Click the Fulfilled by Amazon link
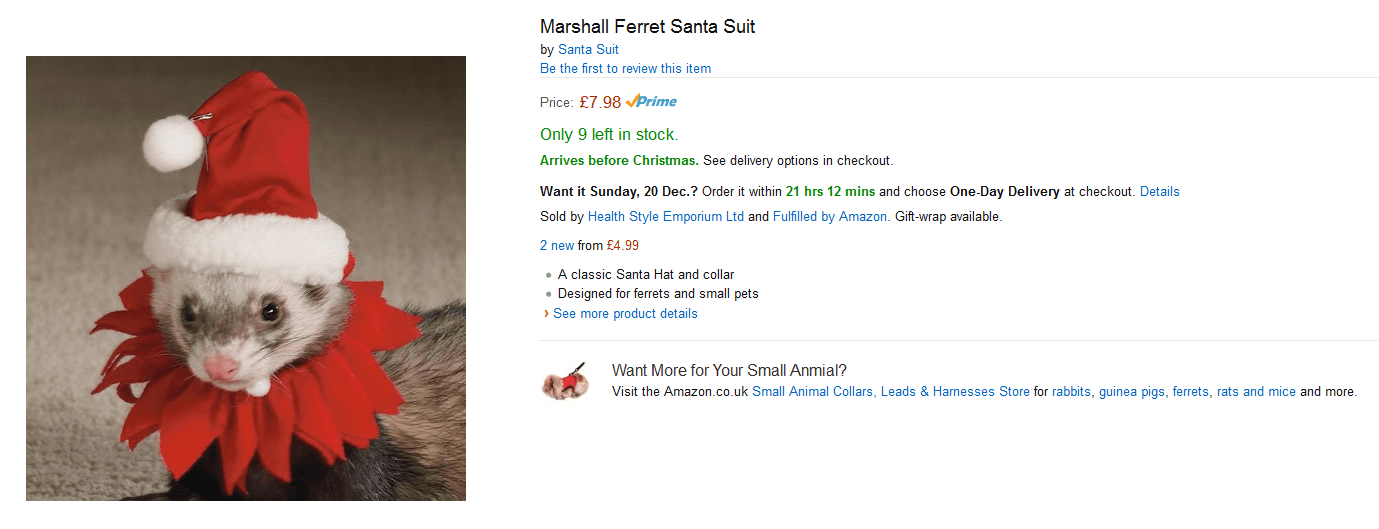Image resolution: width=1379 pixels, height=529 pixels. pos(829,216)
